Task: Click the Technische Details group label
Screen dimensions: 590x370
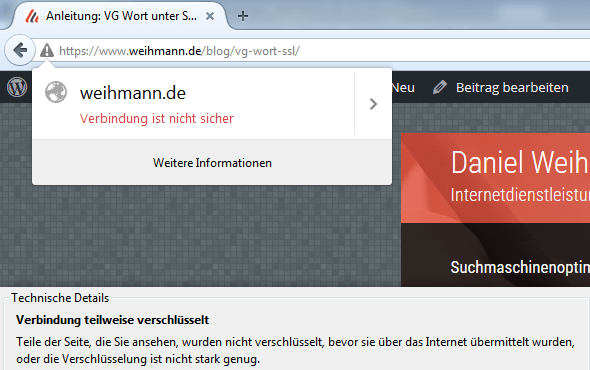Action: pyautogui.click(x=60, y=298)
